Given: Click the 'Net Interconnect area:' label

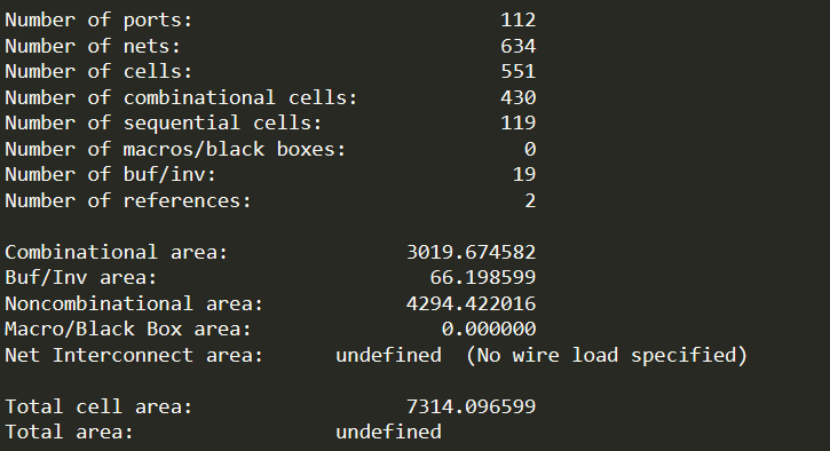Looking at the screenshot, I should point(134,355).
